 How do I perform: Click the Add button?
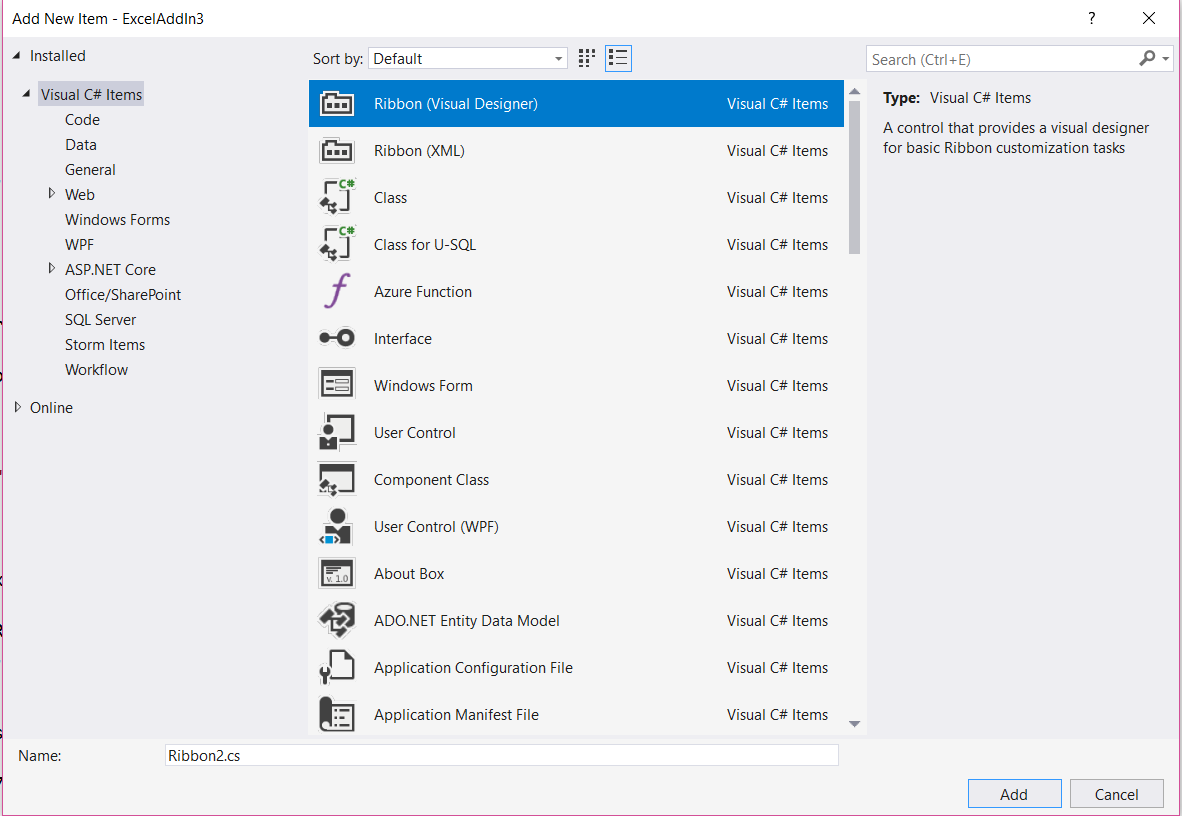[x=1014, y=794]
